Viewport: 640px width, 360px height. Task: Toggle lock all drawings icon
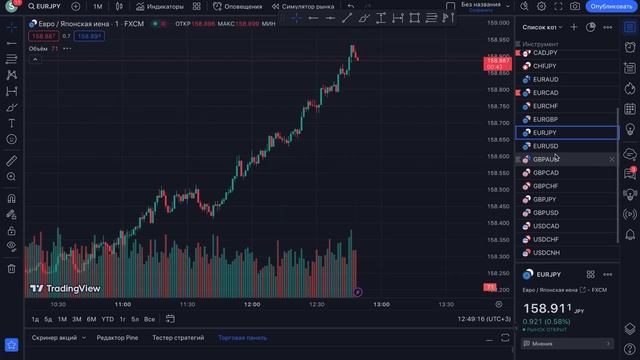click(11, 231)
